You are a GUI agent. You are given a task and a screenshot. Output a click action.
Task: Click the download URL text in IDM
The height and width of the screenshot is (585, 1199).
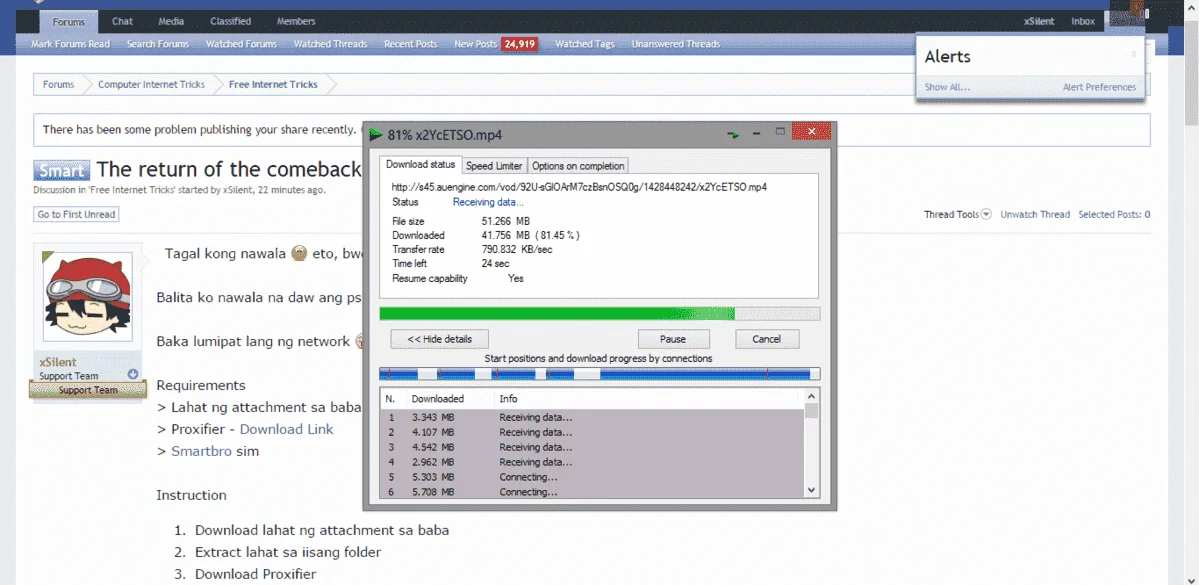point(579,187)
